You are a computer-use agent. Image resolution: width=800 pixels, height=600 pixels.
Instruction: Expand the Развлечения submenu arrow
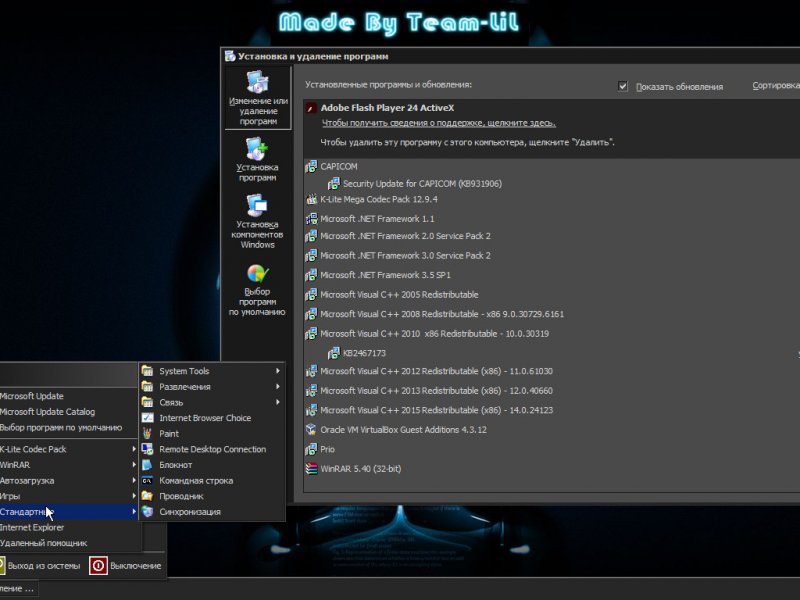click(x=278, y=387)
